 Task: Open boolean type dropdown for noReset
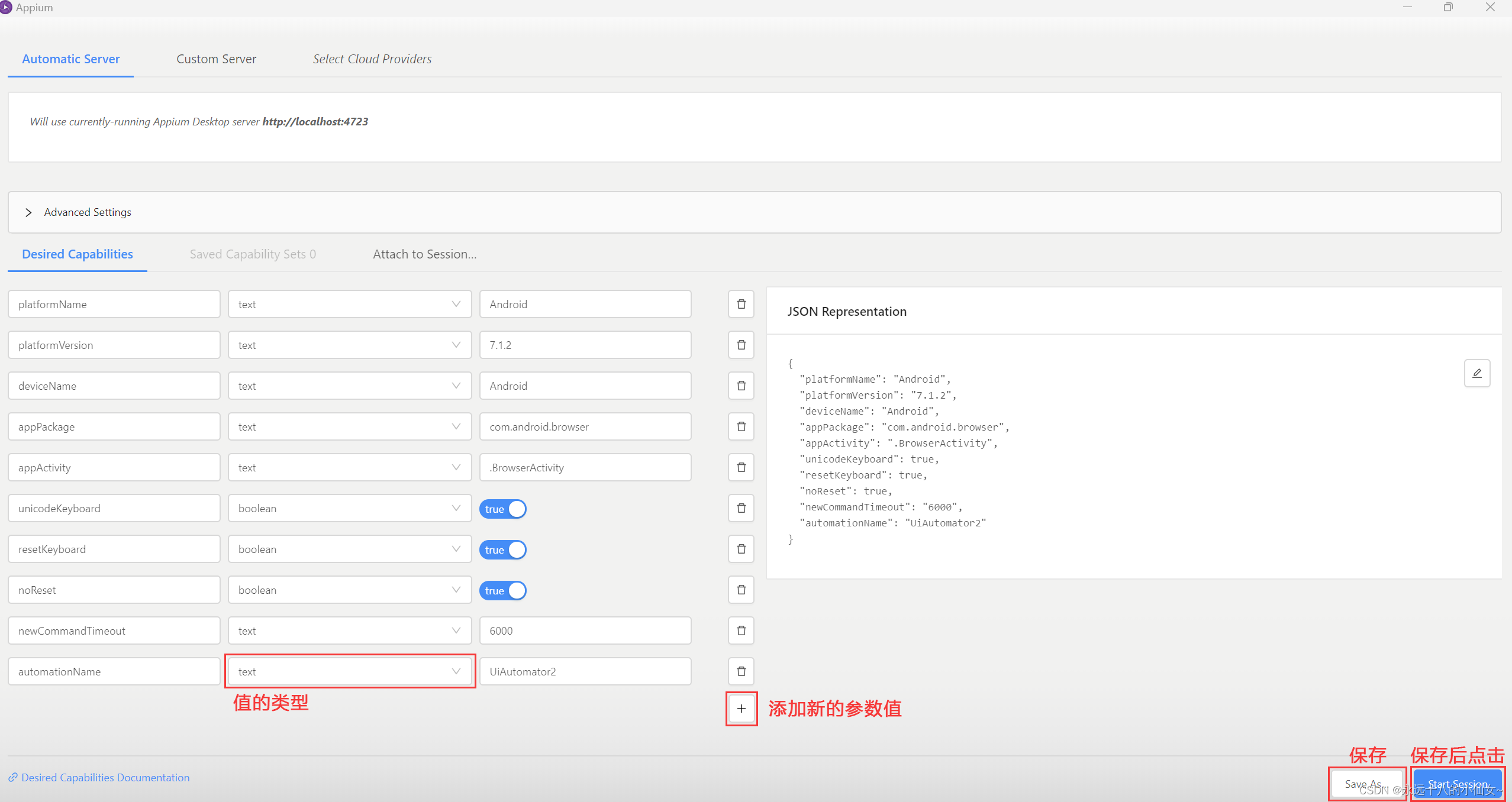pos(350,590)
